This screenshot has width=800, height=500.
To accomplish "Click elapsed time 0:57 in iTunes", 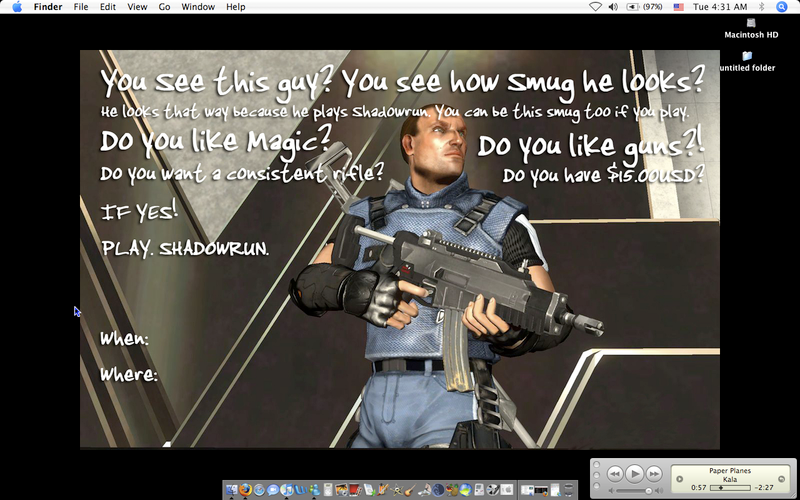I will click(x=698, y=488).
